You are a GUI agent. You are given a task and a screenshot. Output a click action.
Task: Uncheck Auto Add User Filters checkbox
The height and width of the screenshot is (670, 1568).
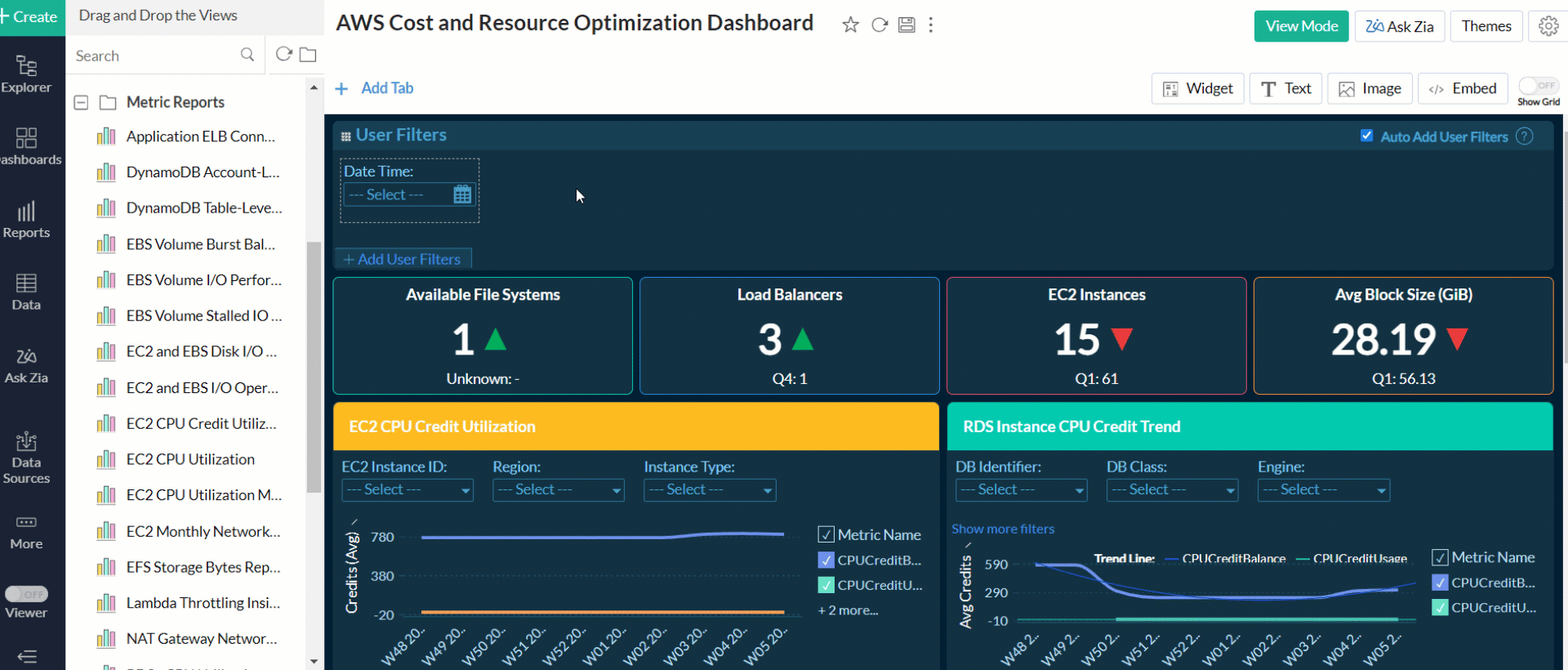(1366, 136)
